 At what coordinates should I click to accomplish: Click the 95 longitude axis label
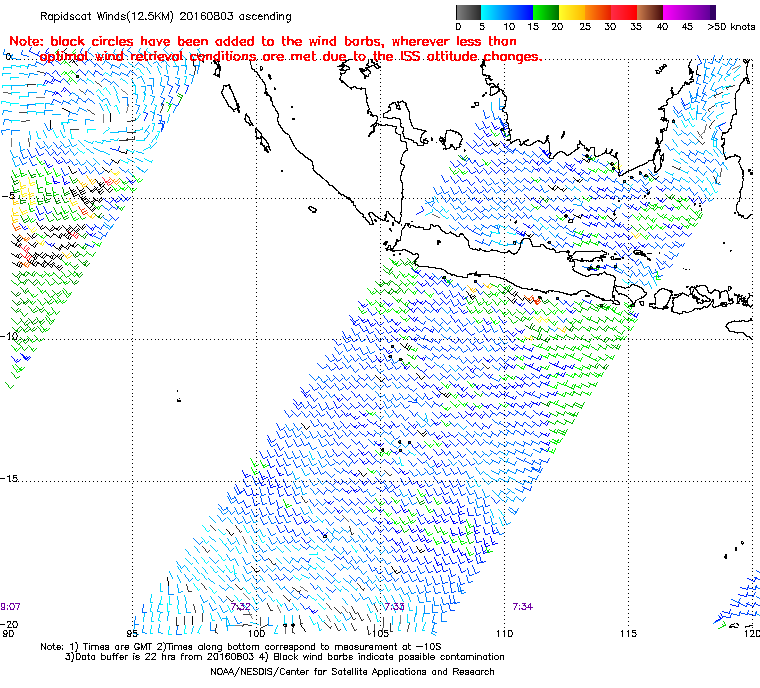click(x=132, y=633)
